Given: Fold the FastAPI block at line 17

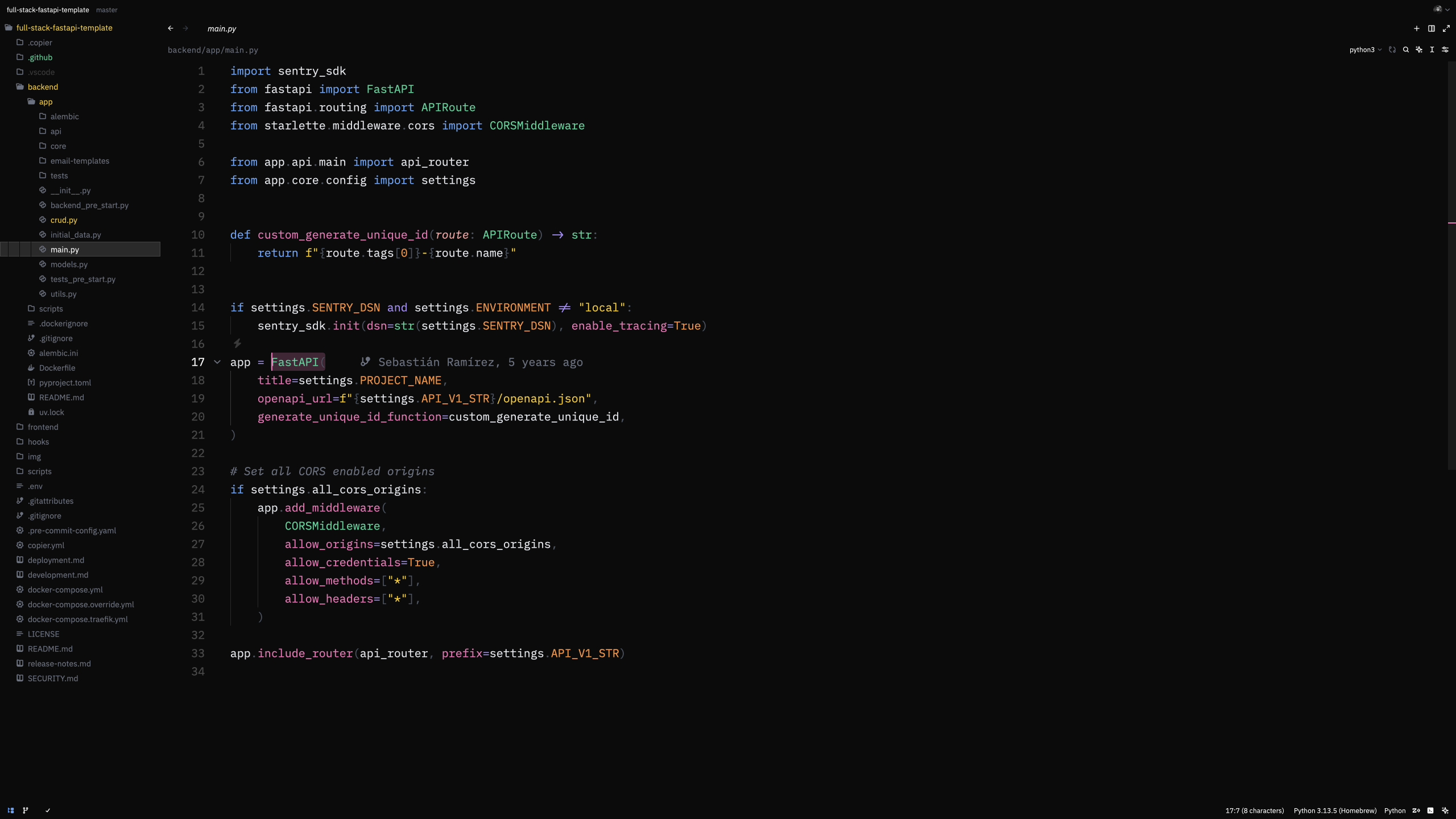Looking at the screenshot, I should pos(217,362).
